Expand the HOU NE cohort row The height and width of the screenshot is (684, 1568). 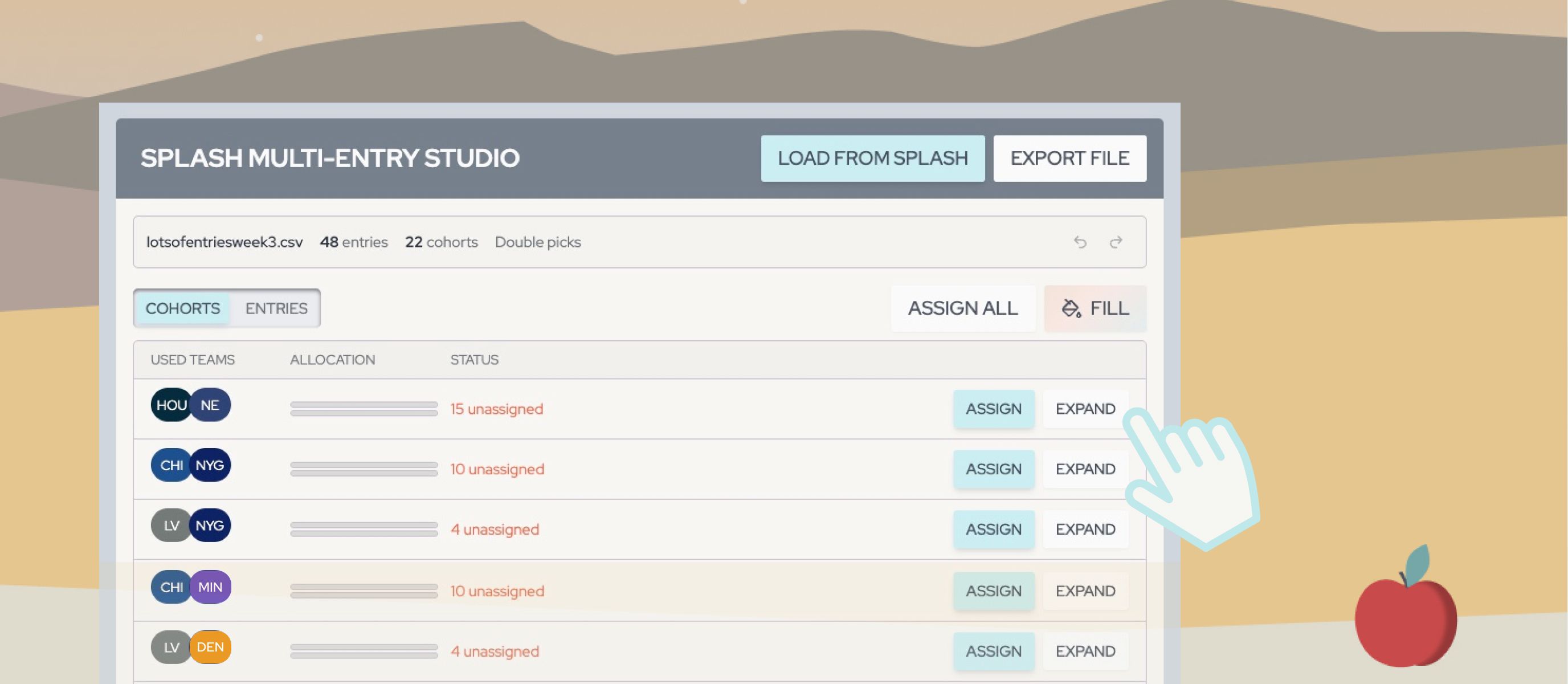[x=1085, y=409]
